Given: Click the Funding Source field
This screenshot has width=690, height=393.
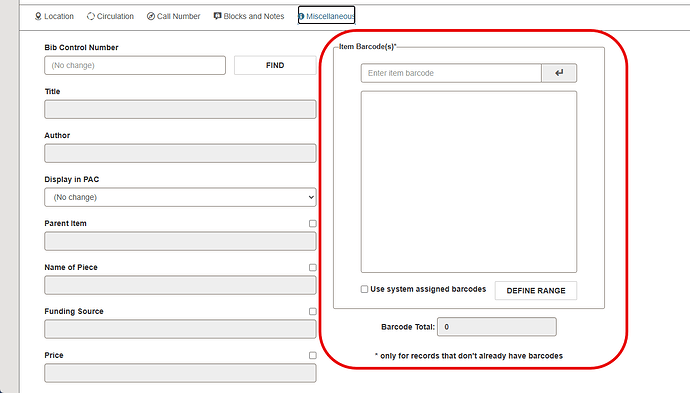Looking at the screenshot, I should pyautogui.click(x=180, y=329).
